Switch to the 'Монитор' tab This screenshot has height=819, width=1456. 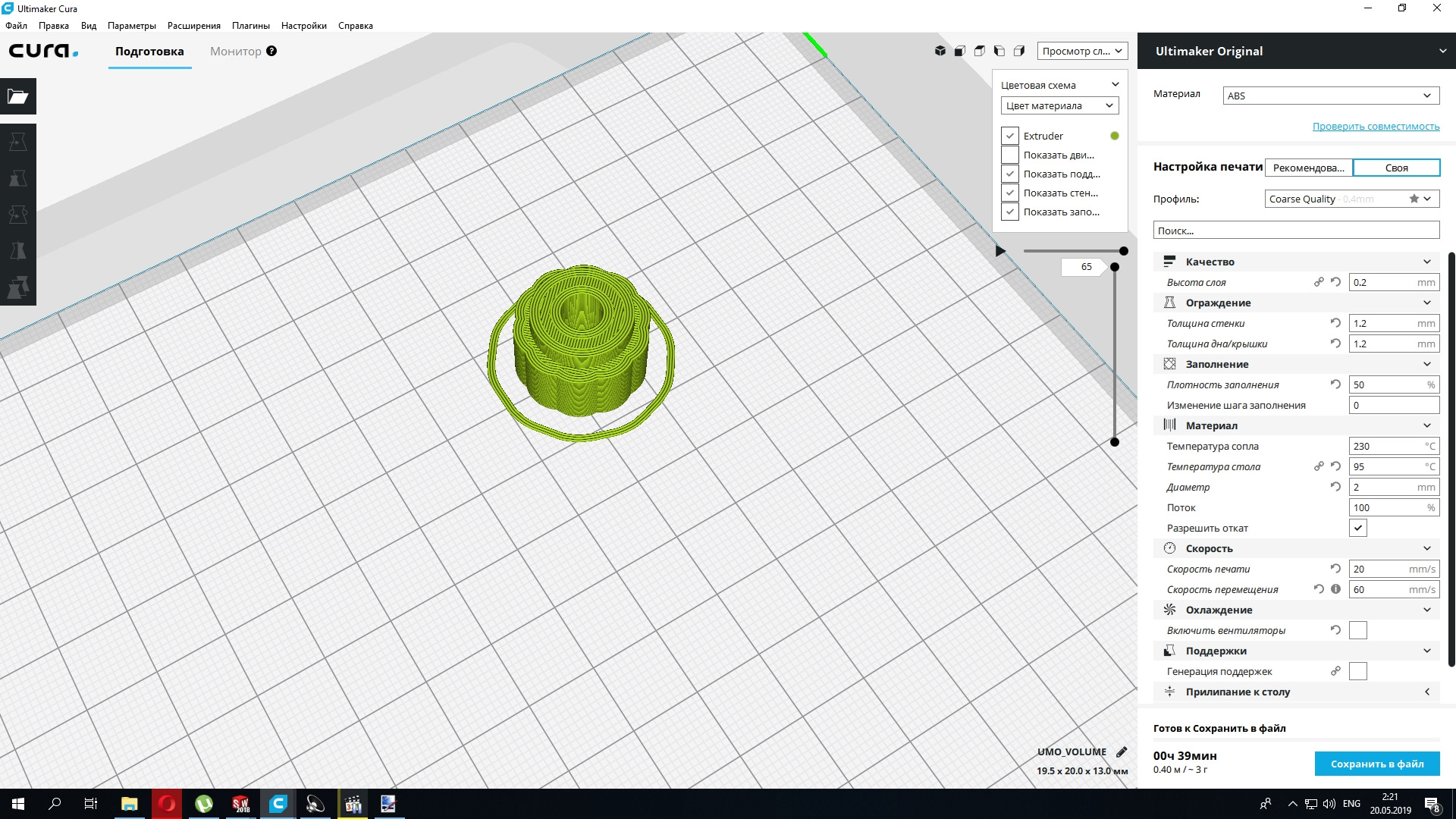[x=235, y=52]
